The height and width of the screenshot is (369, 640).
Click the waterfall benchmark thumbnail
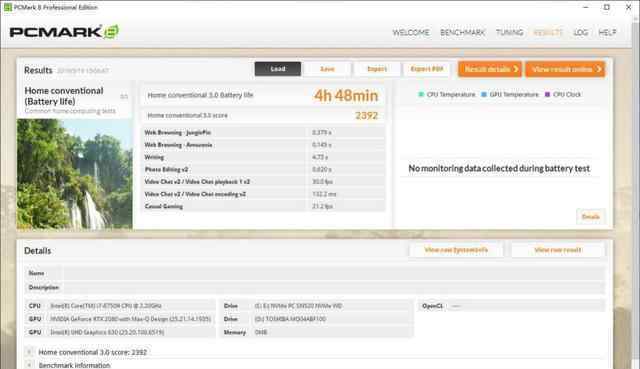(75, 174)
